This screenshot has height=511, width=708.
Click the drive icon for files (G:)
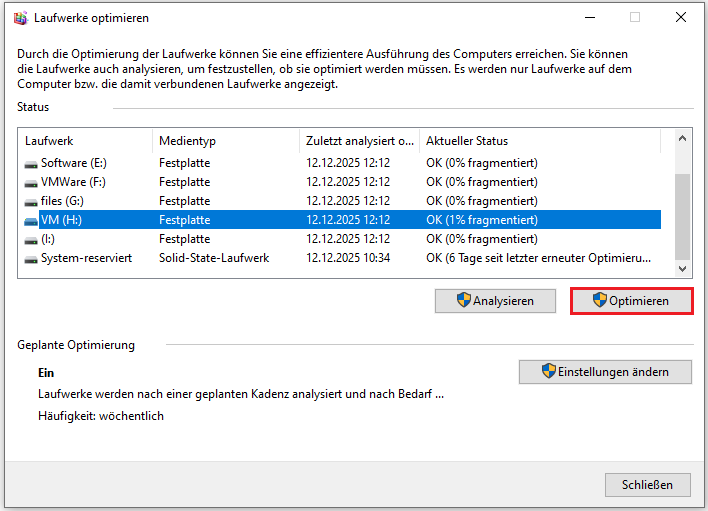(x=31, y=202)
